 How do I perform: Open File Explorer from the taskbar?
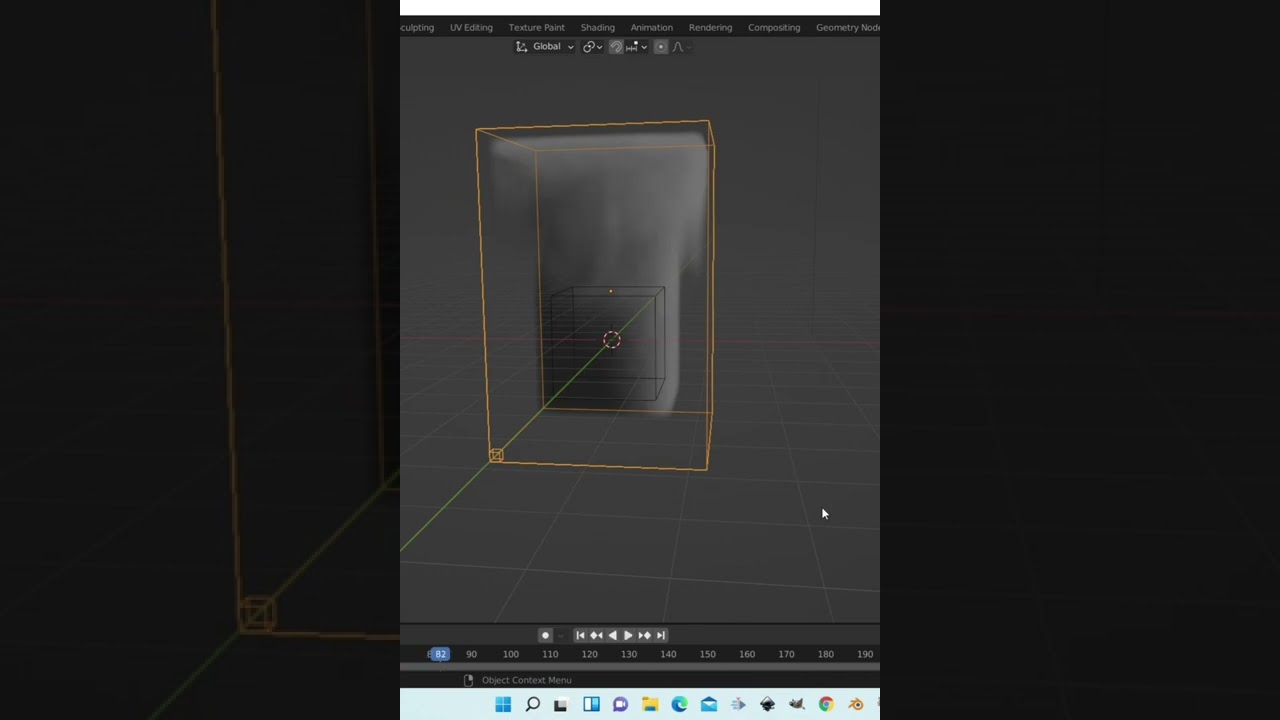pos(650,704)
